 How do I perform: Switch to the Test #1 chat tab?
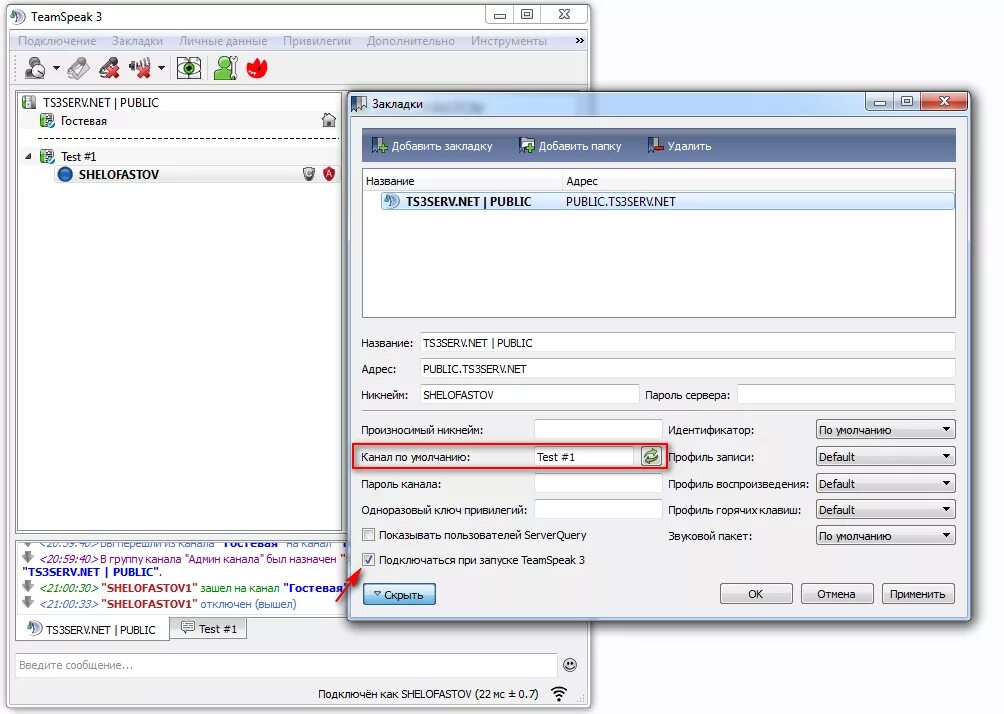pos(209,629)
